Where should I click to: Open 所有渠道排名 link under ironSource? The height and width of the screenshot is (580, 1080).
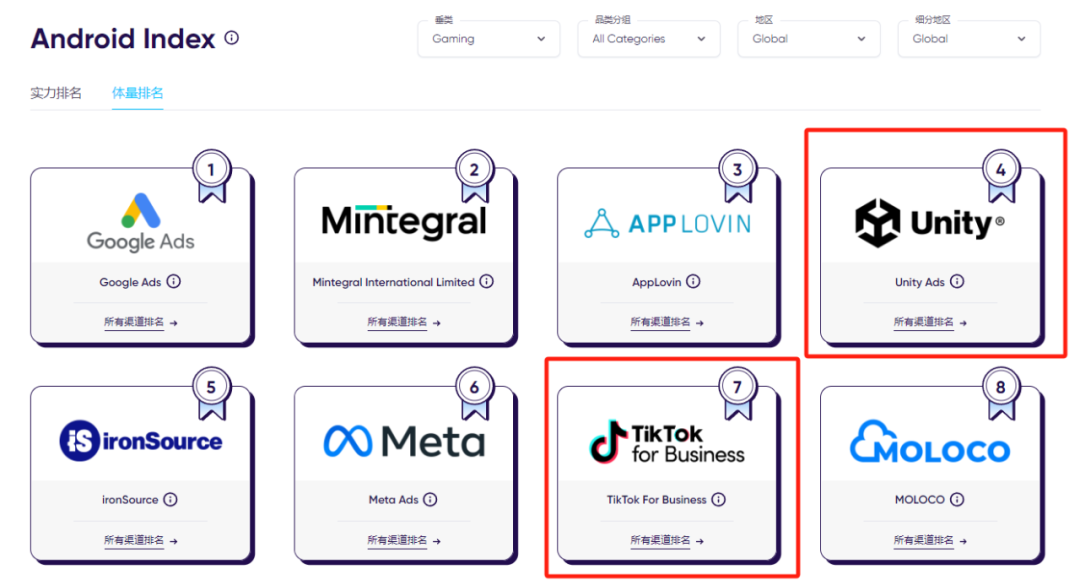click(141, 541)
